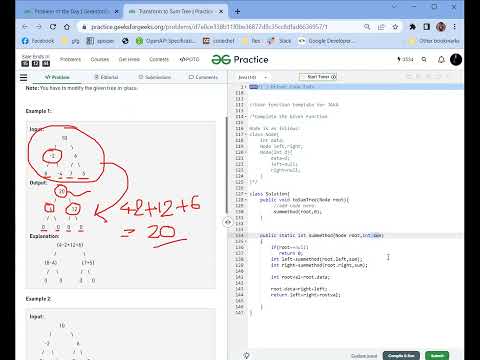Go back using the browser back arrow
The height and width of the screenshot is (360, 480).
tap(25, 27)
